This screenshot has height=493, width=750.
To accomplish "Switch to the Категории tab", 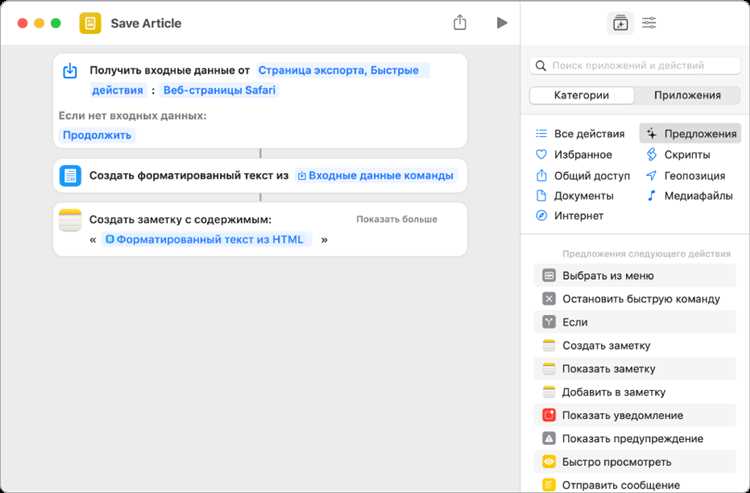I will tap(581, 95).
